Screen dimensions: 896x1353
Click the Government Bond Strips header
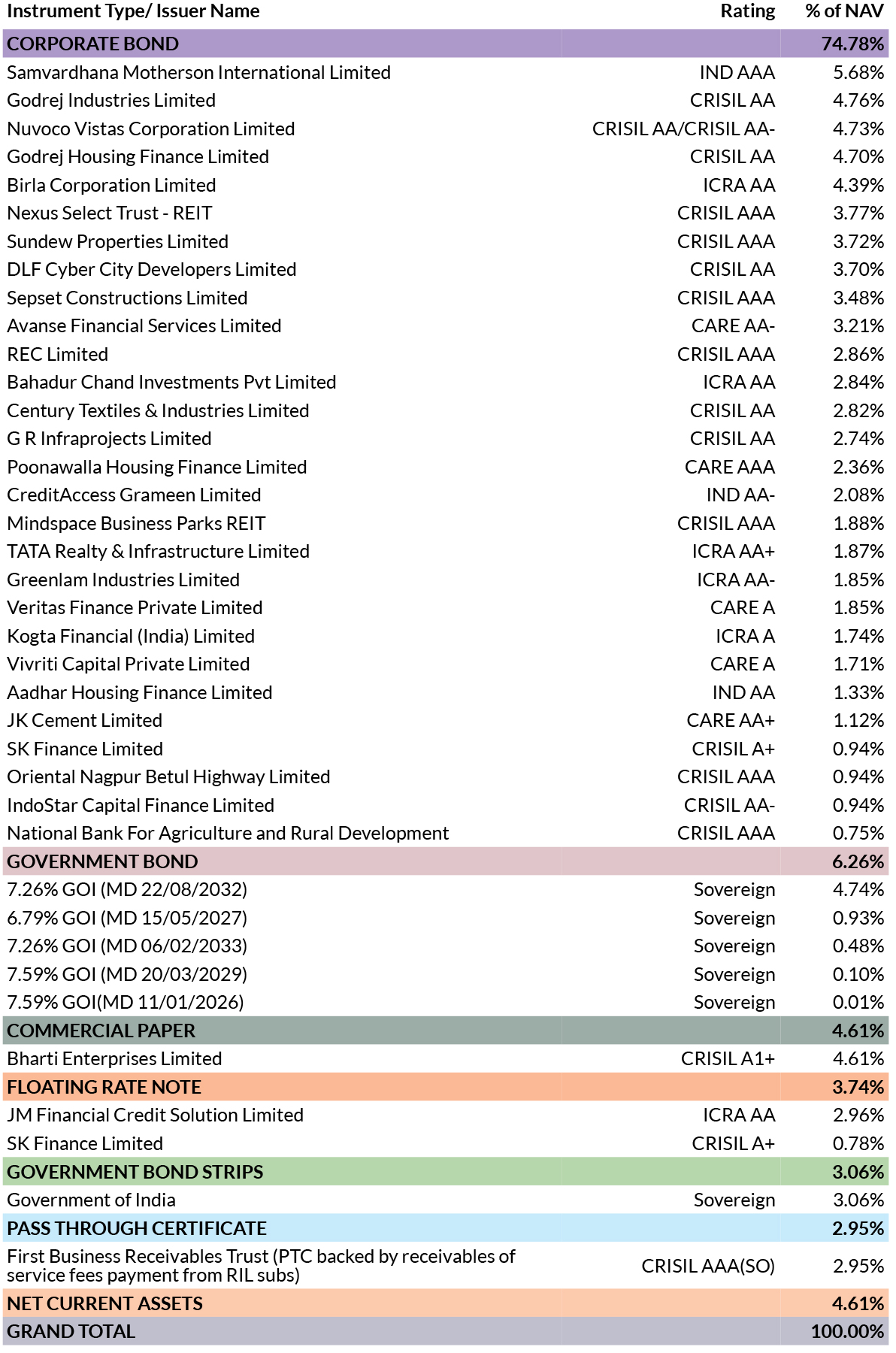(135, 1172)
